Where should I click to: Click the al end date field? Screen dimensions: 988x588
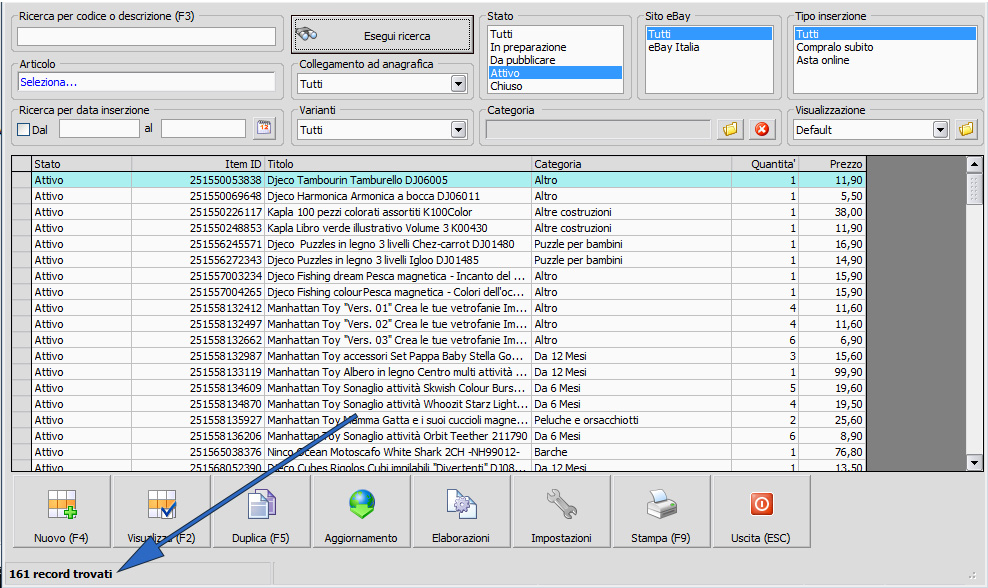point(203,129)
